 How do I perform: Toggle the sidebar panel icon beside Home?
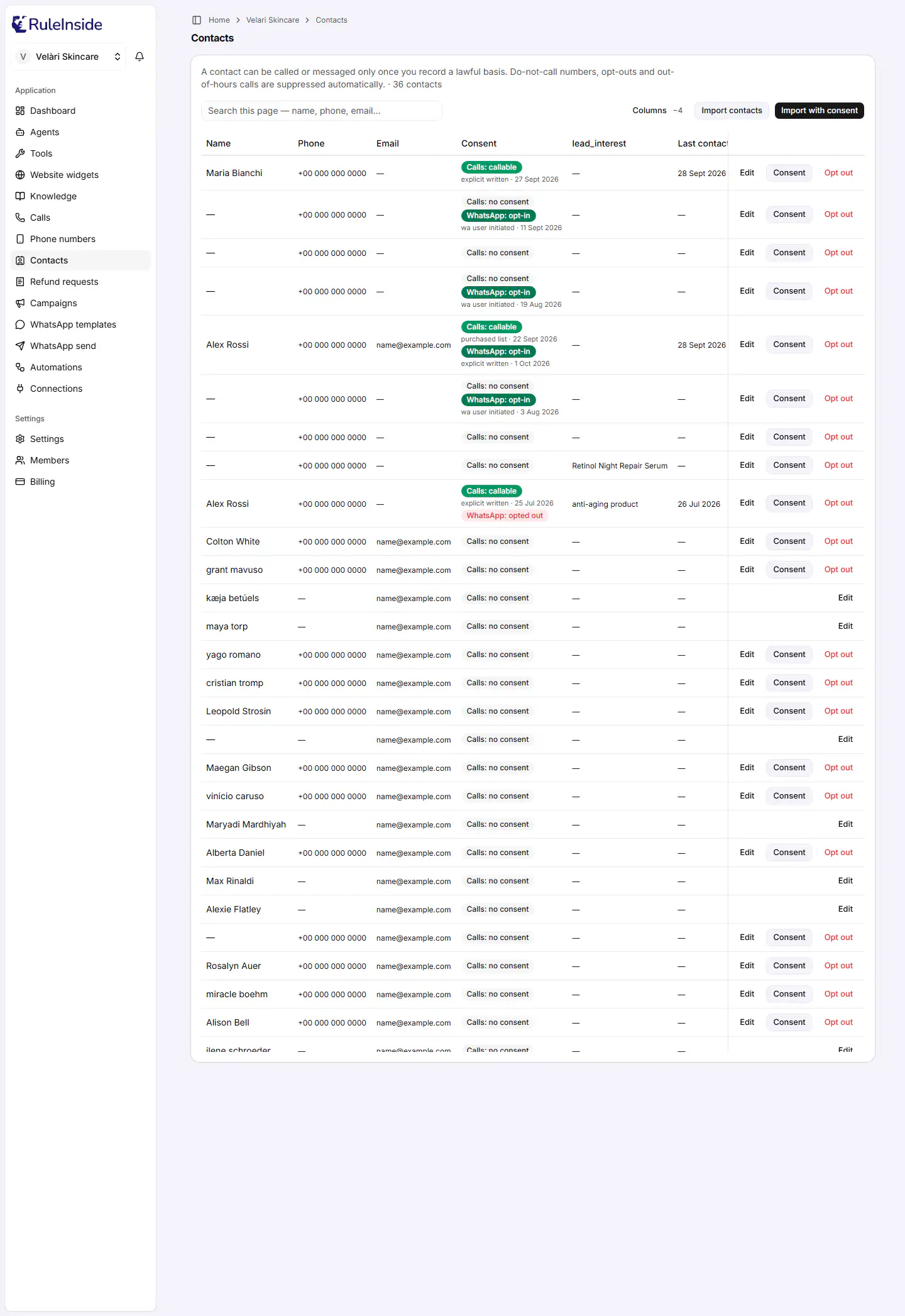pyautogui.click(x=197, y=20)
